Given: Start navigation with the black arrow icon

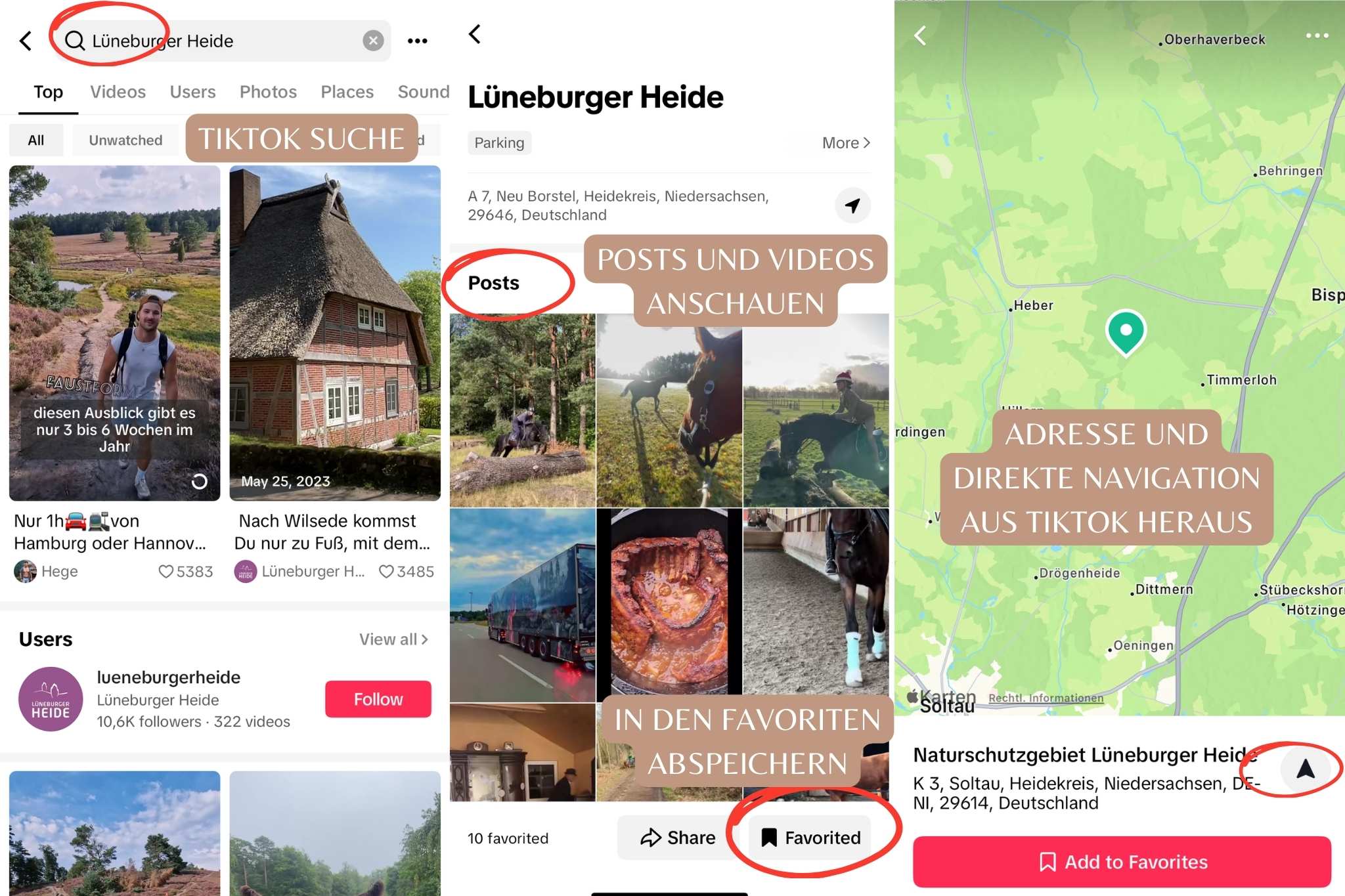Looking at the screenshot, I should [1305, 769].
